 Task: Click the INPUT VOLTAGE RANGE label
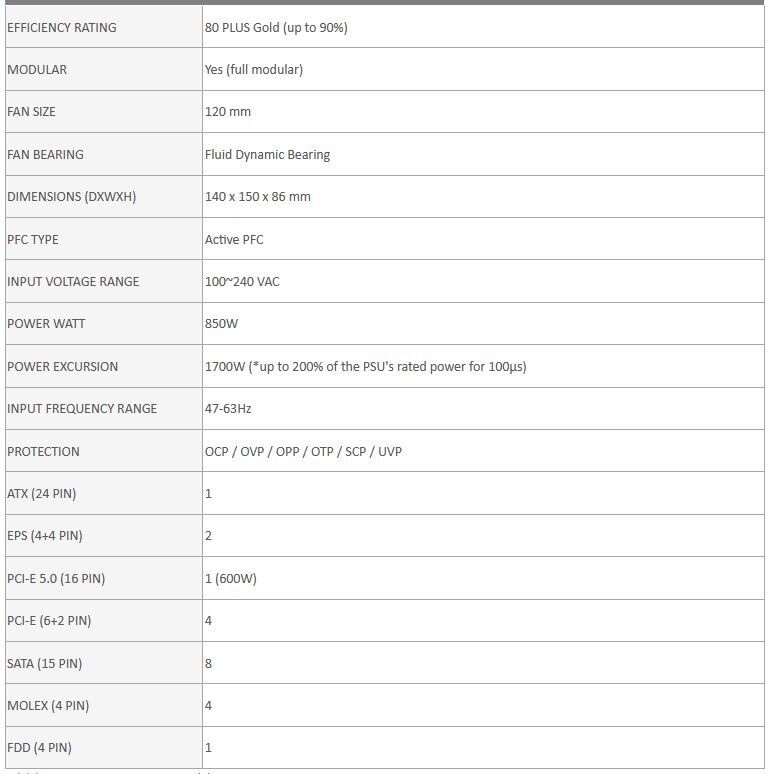[73, 282]
